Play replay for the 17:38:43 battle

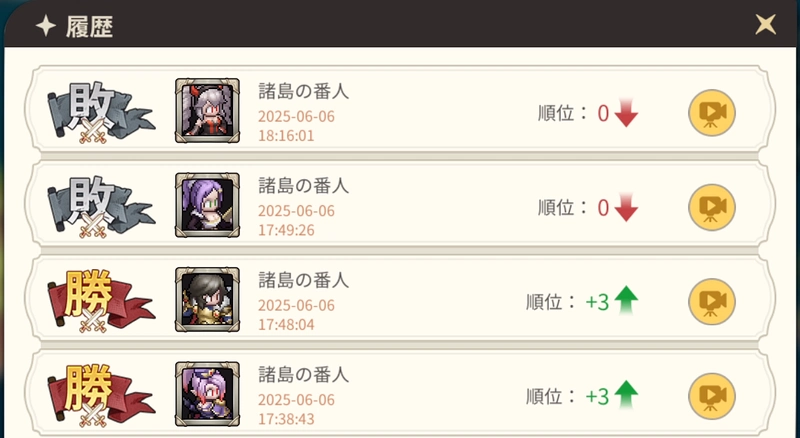pos(712,396)
